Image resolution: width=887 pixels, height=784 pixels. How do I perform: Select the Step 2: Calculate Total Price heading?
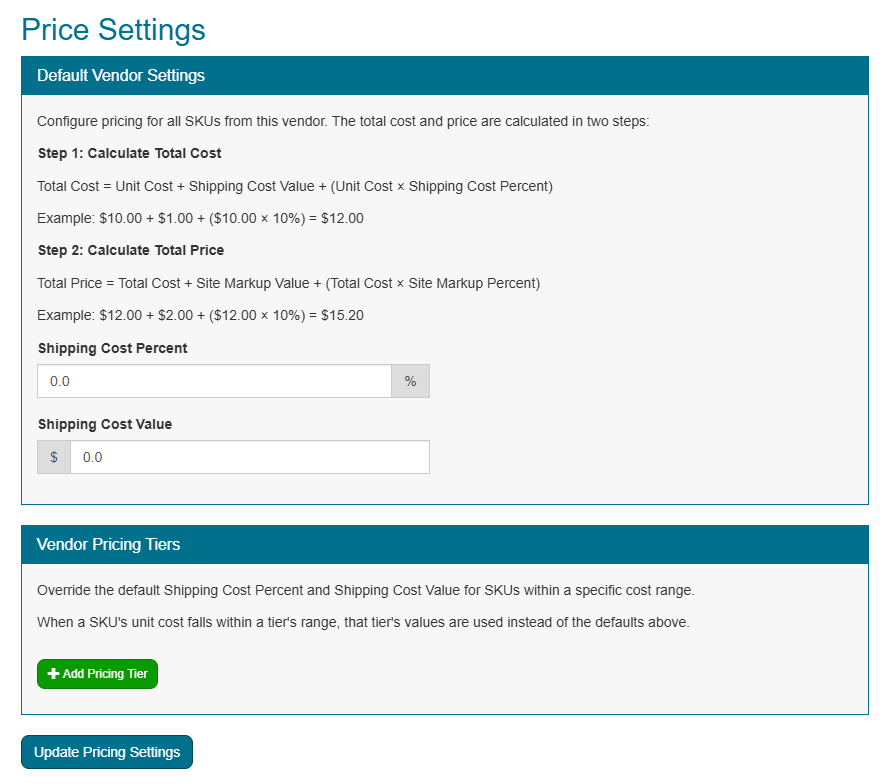[x=131, y=250]
